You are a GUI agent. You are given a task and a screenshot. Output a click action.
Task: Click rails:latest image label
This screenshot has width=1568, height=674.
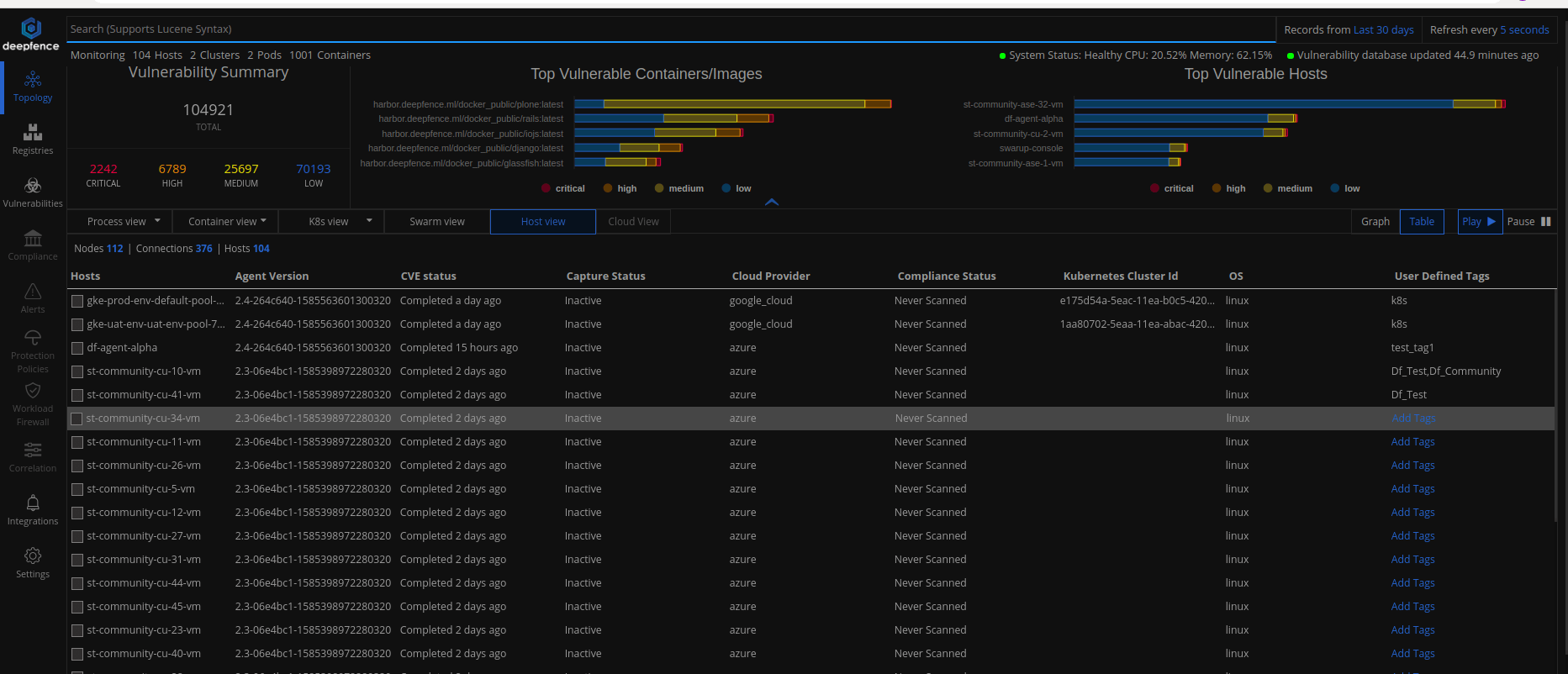(471, 118)
